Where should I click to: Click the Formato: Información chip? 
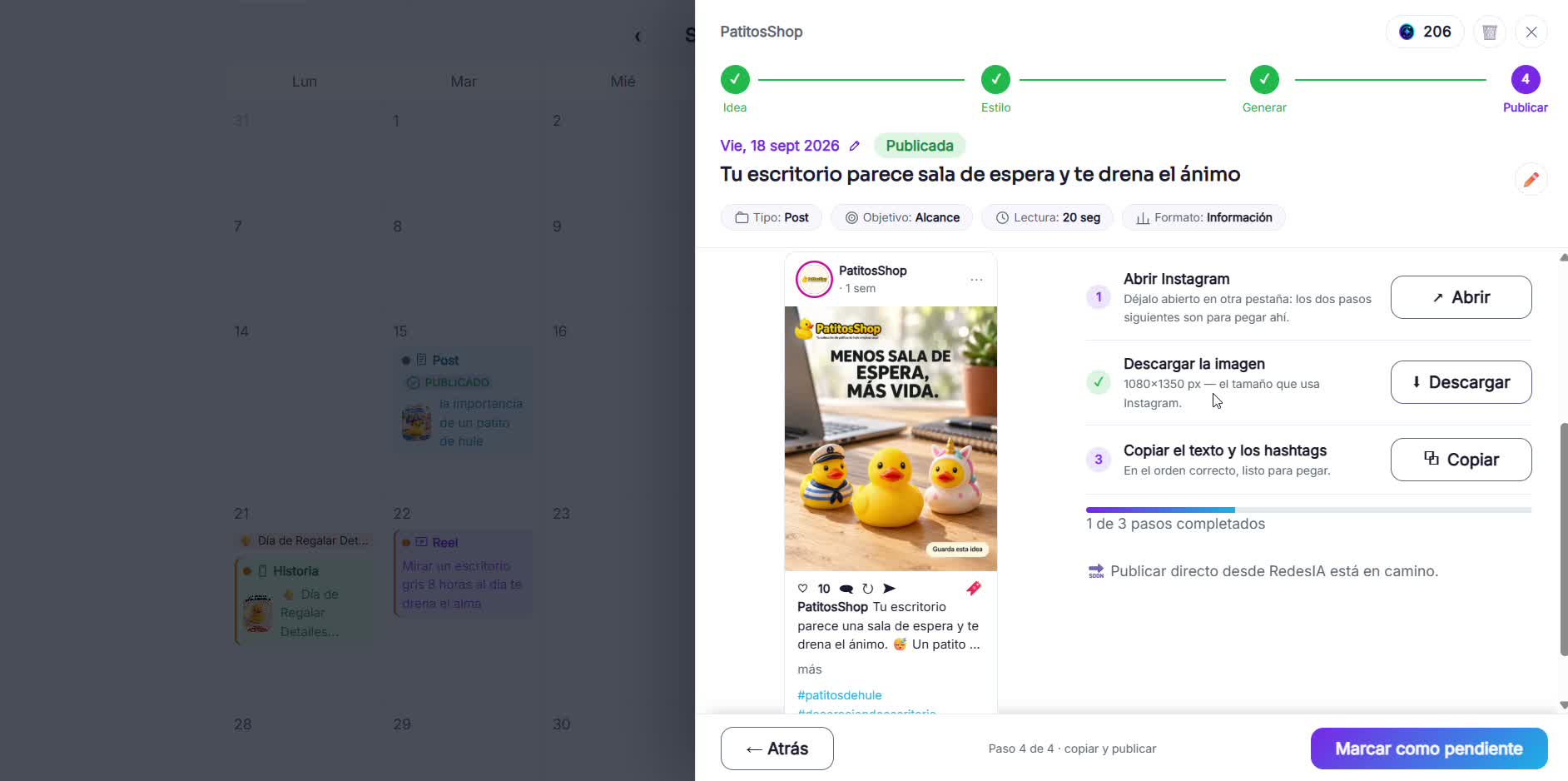pyautogui.click(x=1203, y=217)
